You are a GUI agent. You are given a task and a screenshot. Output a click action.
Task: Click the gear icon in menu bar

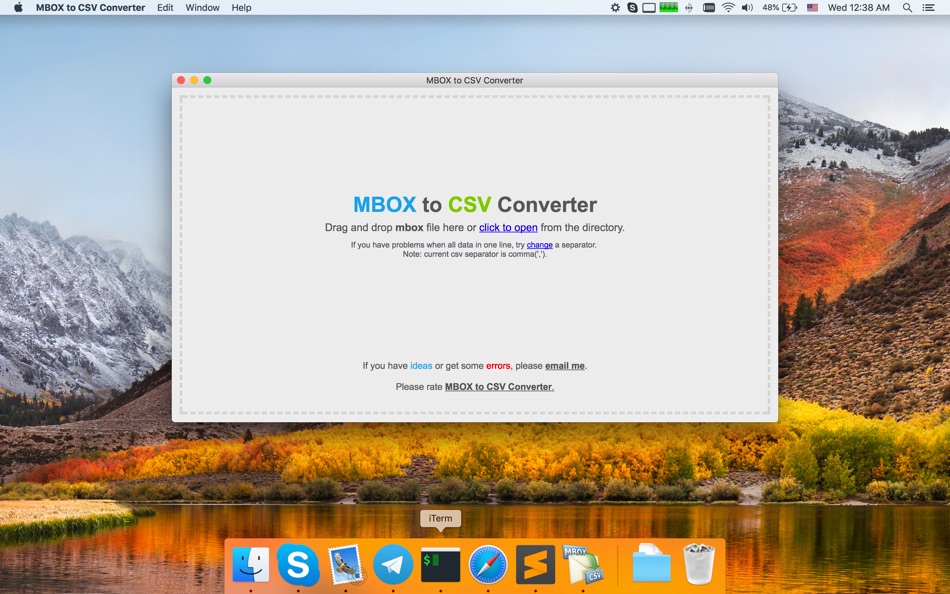click(615, 7)
